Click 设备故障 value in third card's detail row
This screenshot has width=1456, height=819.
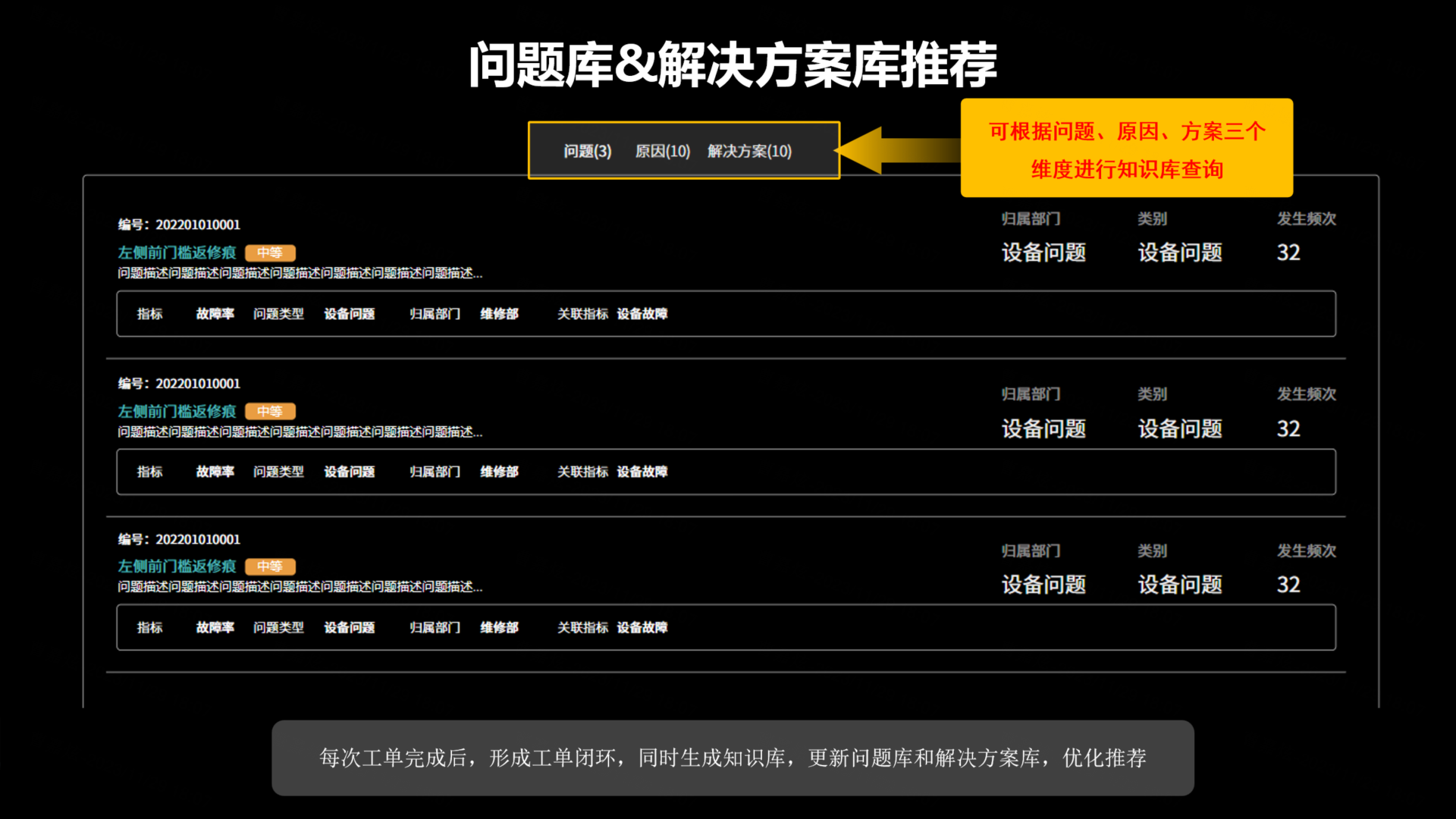point(642,627)
